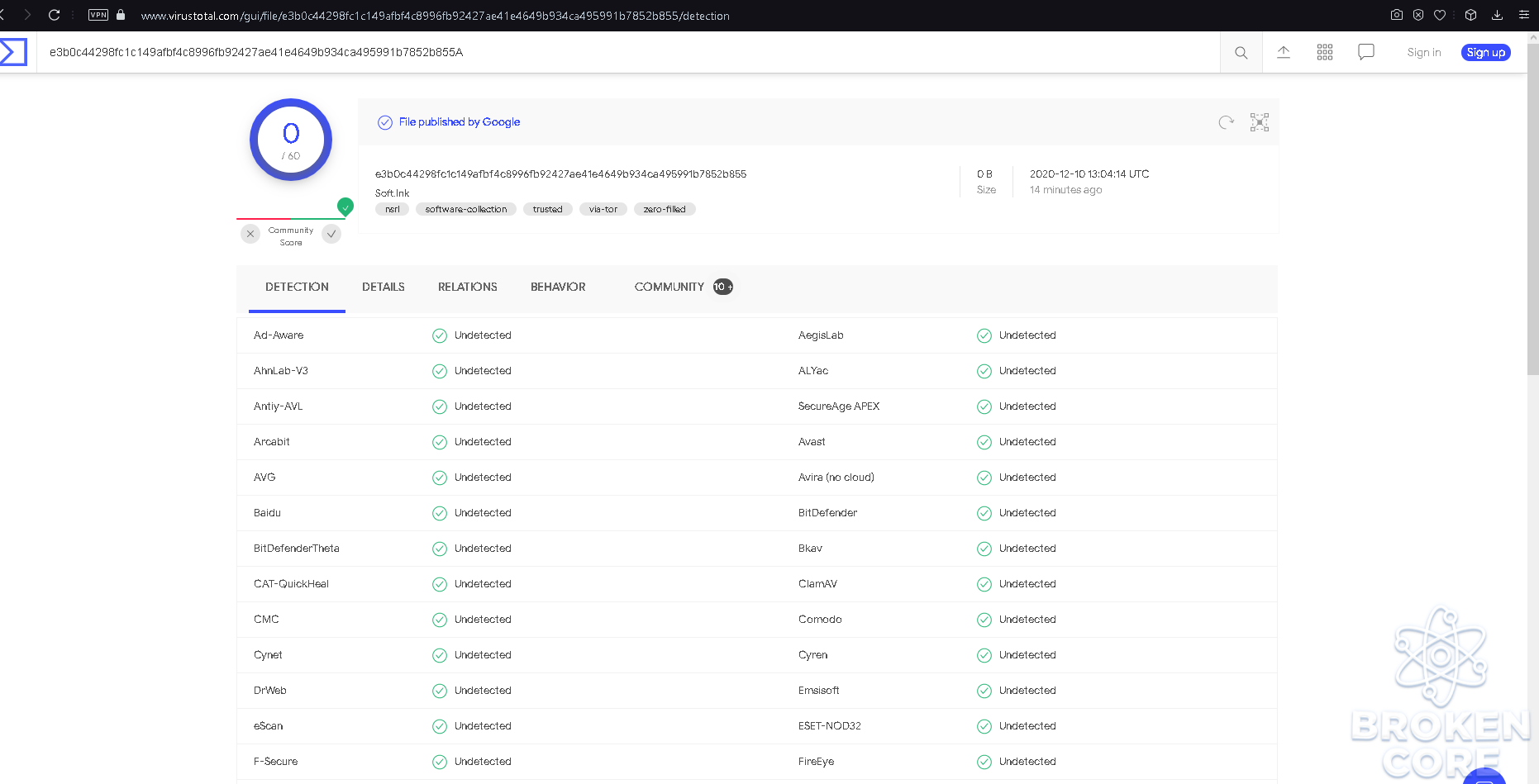Click the file hash text in summary

(560, 173)
